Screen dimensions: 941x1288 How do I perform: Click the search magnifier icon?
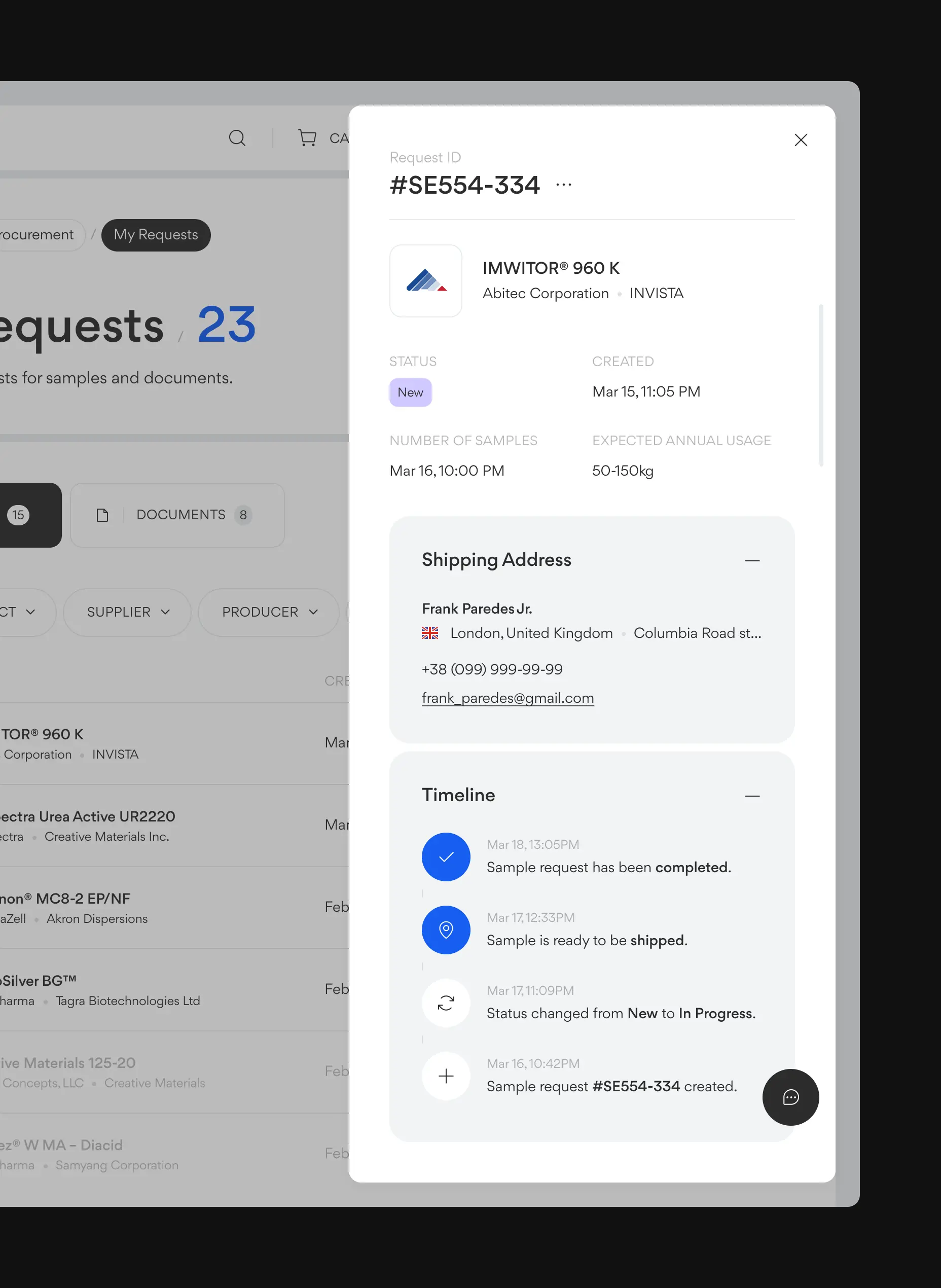237,138
